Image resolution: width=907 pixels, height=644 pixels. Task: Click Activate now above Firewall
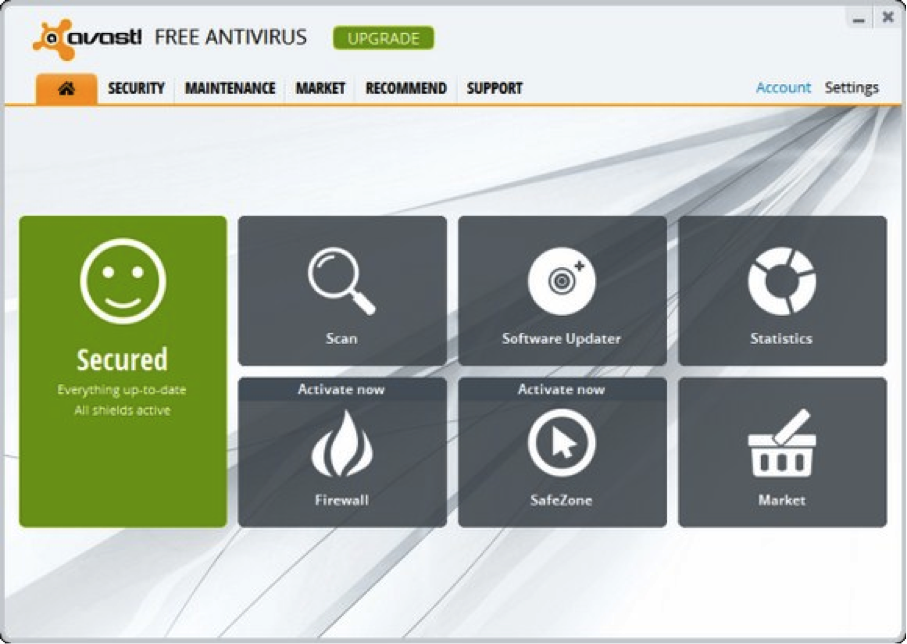[341, 389]
